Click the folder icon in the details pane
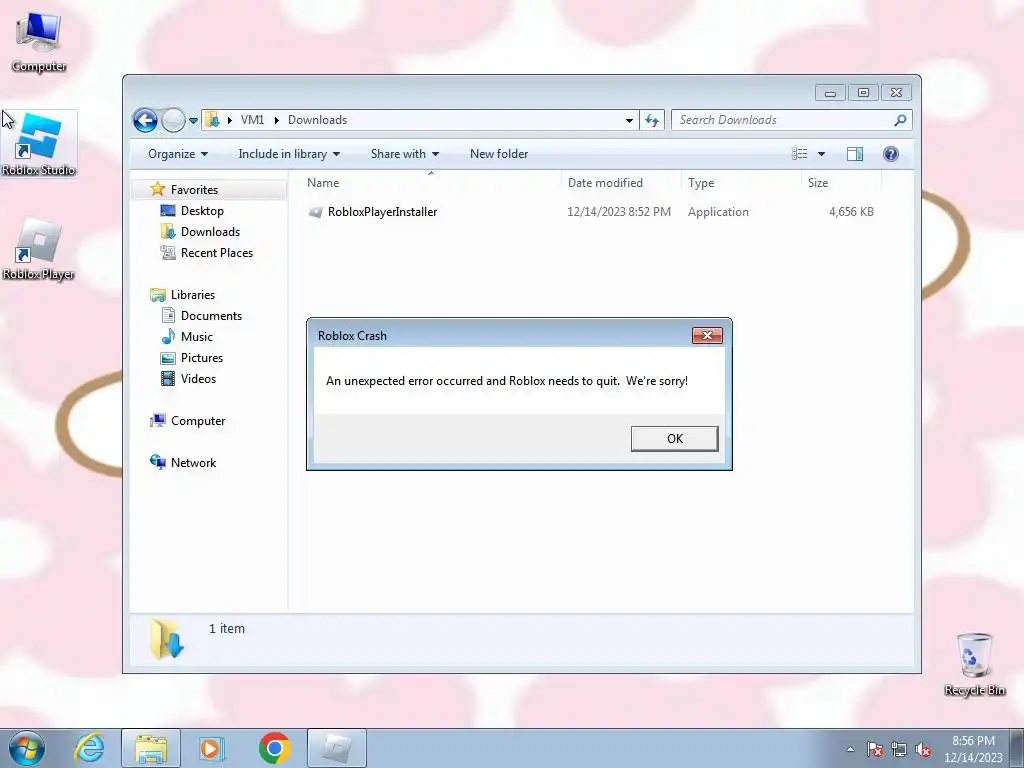 167,640
